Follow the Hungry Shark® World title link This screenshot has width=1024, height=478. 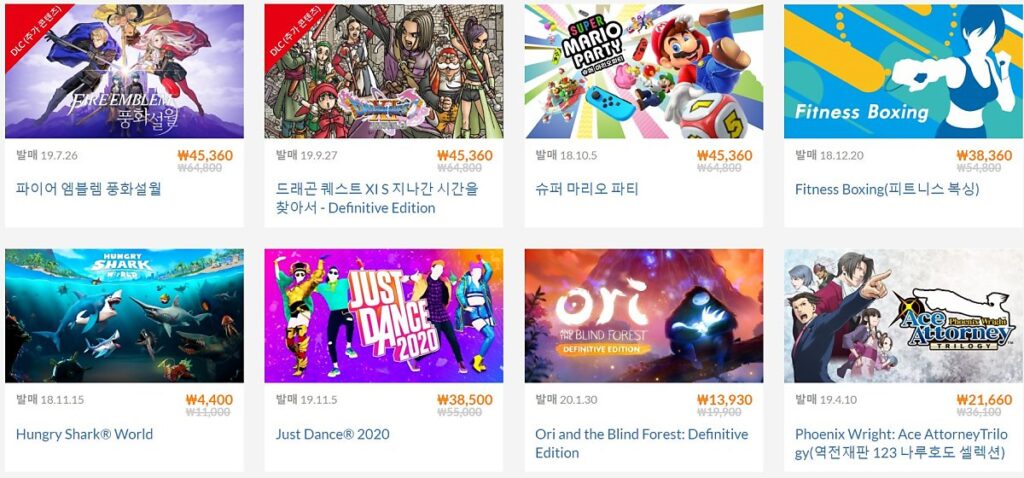click(x=84, y=434)
